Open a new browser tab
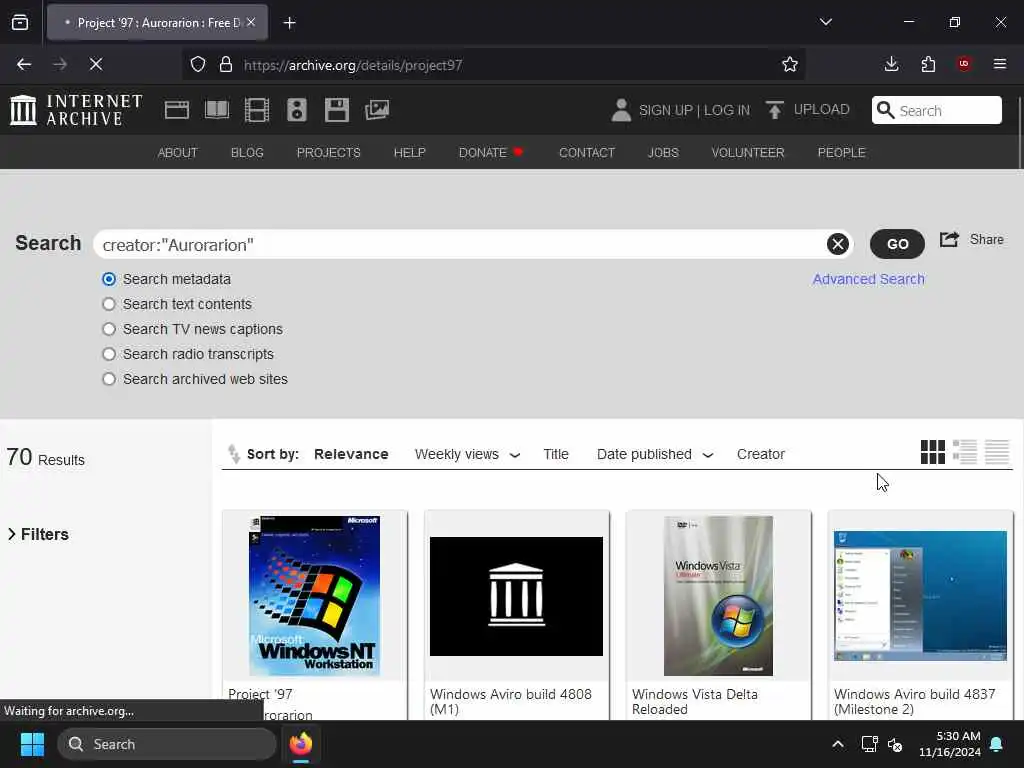This screenshot has width=1024, height=768. (x=289, y=23)
